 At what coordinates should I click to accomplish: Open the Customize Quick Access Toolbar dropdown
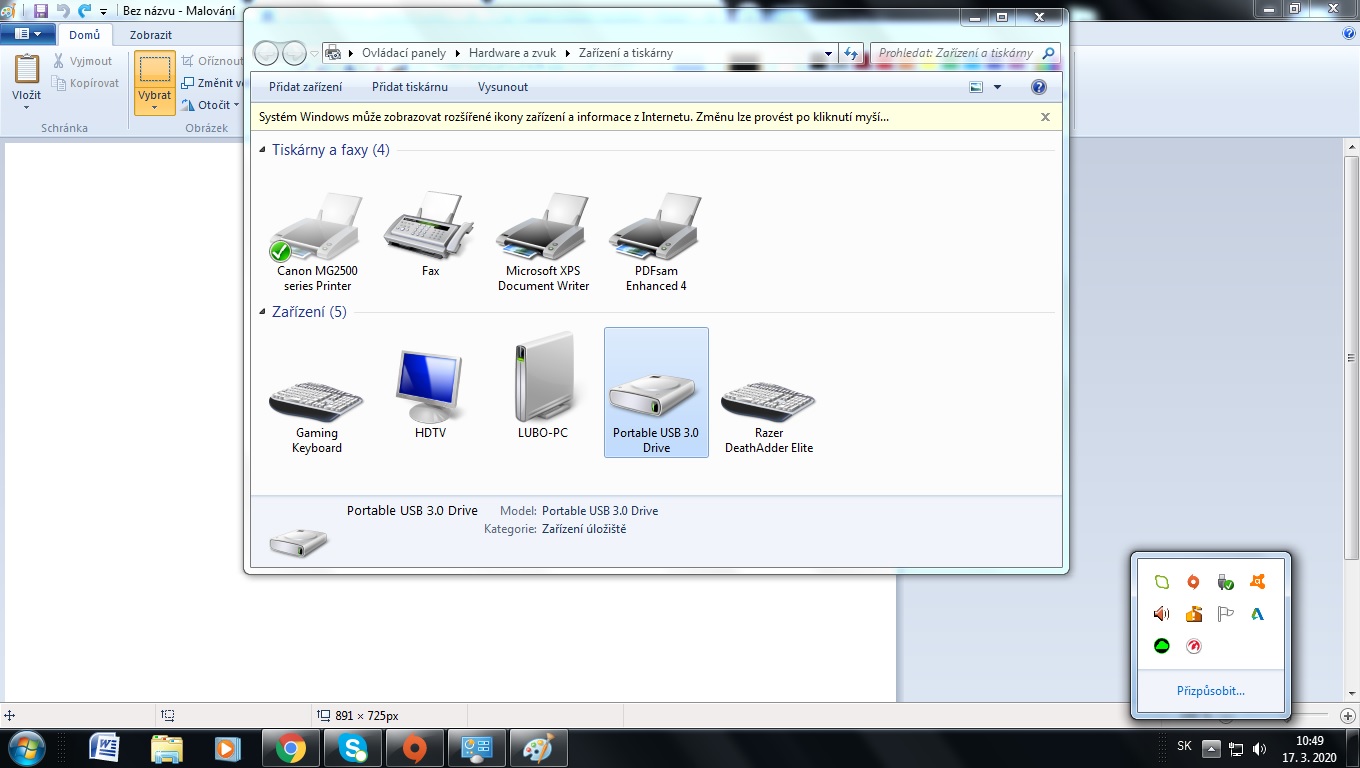click(x=103, y=12)
